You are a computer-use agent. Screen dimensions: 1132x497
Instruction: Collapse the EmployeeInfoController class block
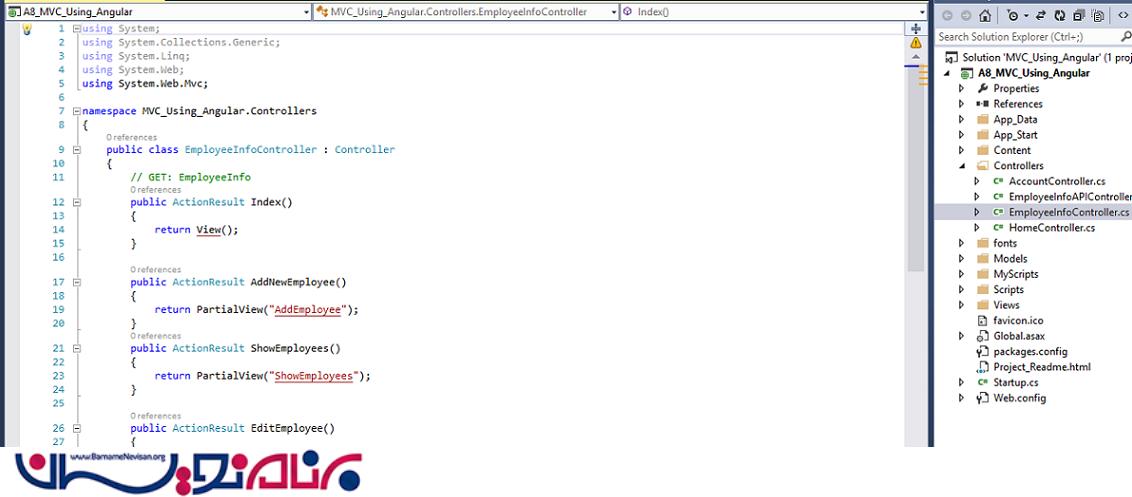[77, 150]
